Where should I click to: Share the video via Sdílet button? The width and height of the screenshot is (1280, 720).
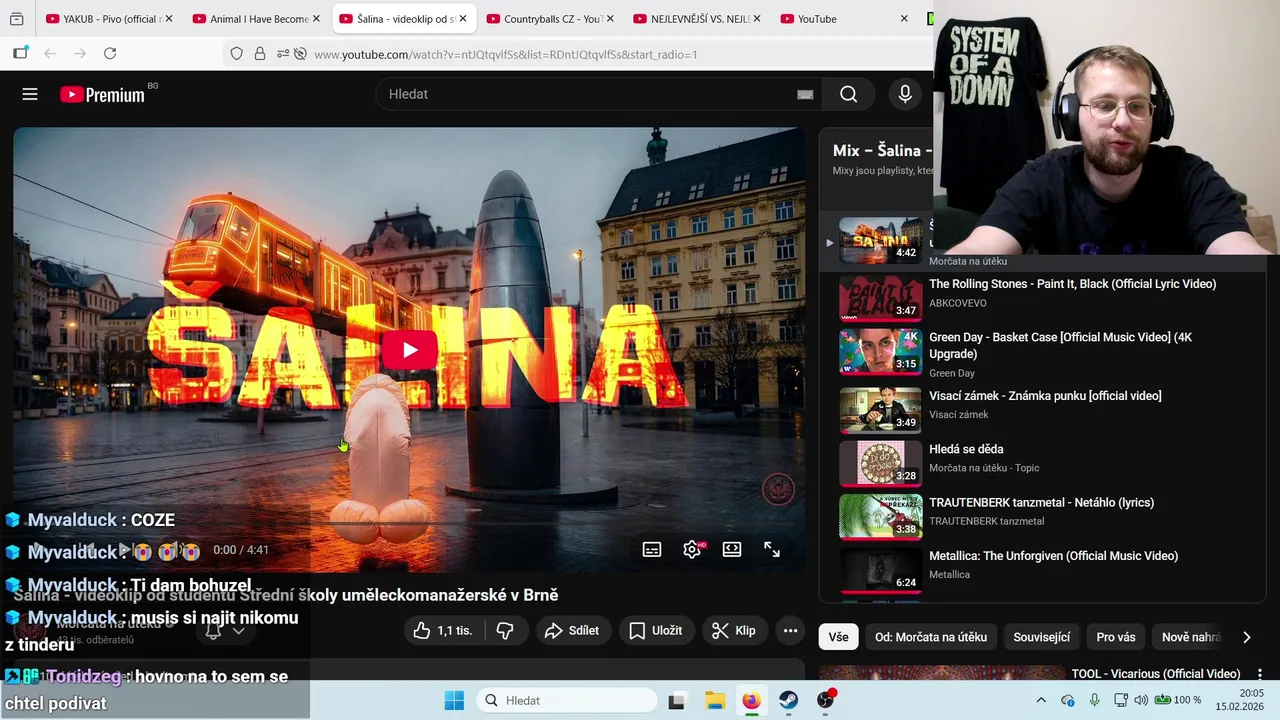(572, 630)
